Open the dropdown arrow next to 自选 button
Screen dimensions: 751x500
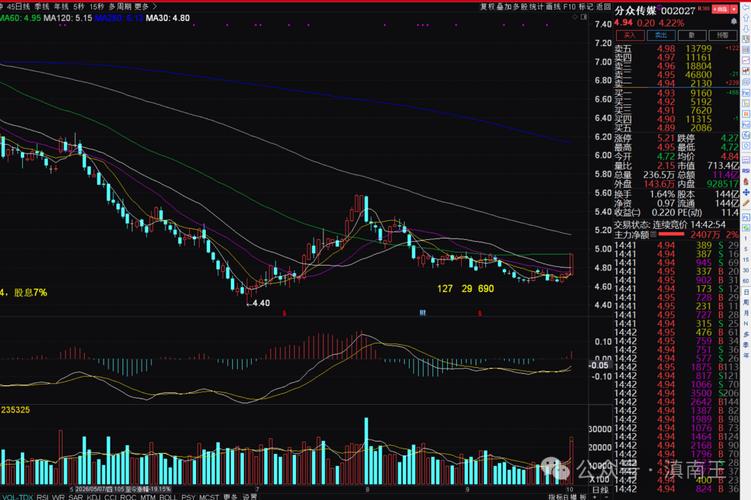click(734, 9)
